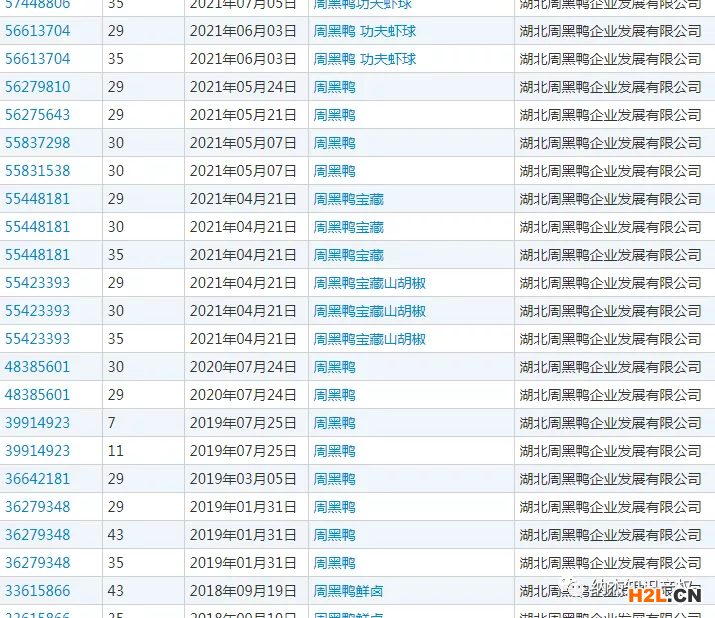Open 周黑鸭宝藏山胡椒 trademark in class 30 row
715x618 pixels.
(369, 311)
